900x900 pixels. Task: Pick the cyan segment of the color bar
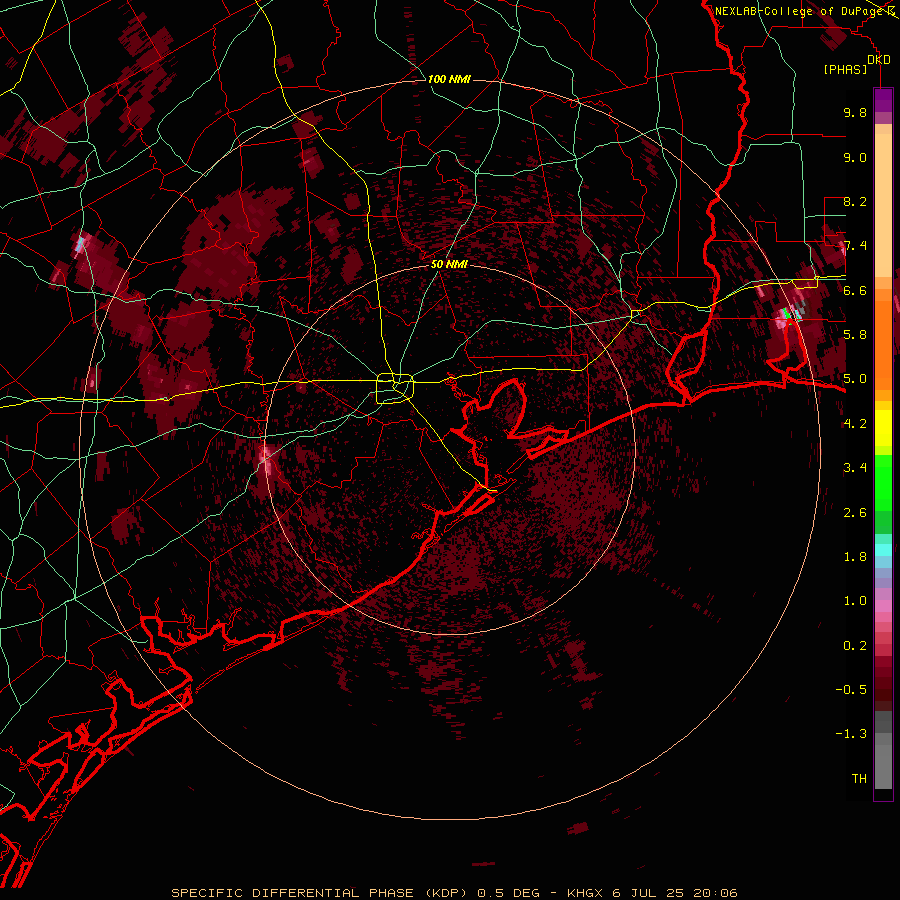(883, 550)
